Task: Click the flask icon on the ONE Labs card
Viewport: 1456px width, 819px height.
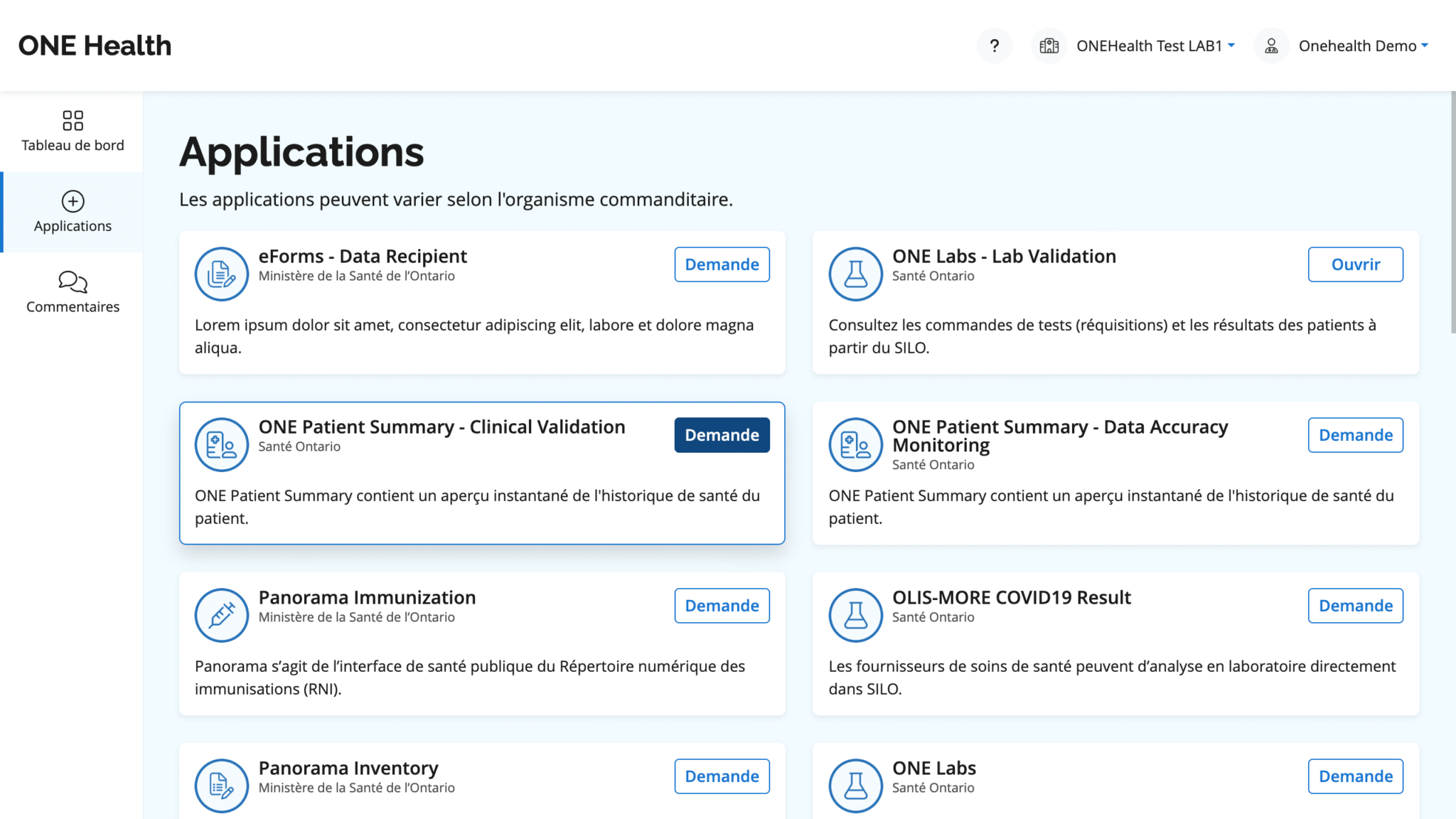Action: (x=855, y=786)
